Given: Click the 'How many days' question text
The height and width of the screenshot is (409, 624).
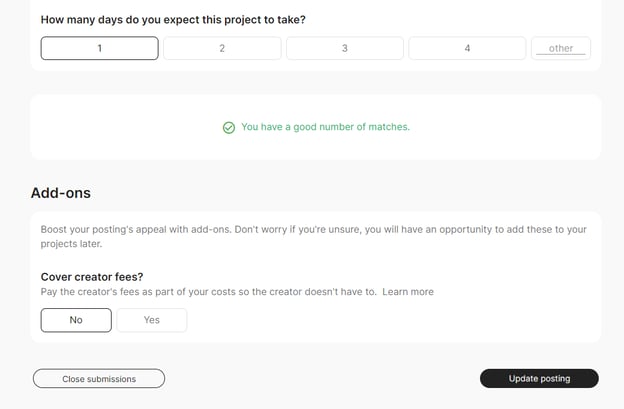Looking at the screenshot, I should [x=173, y=19].
